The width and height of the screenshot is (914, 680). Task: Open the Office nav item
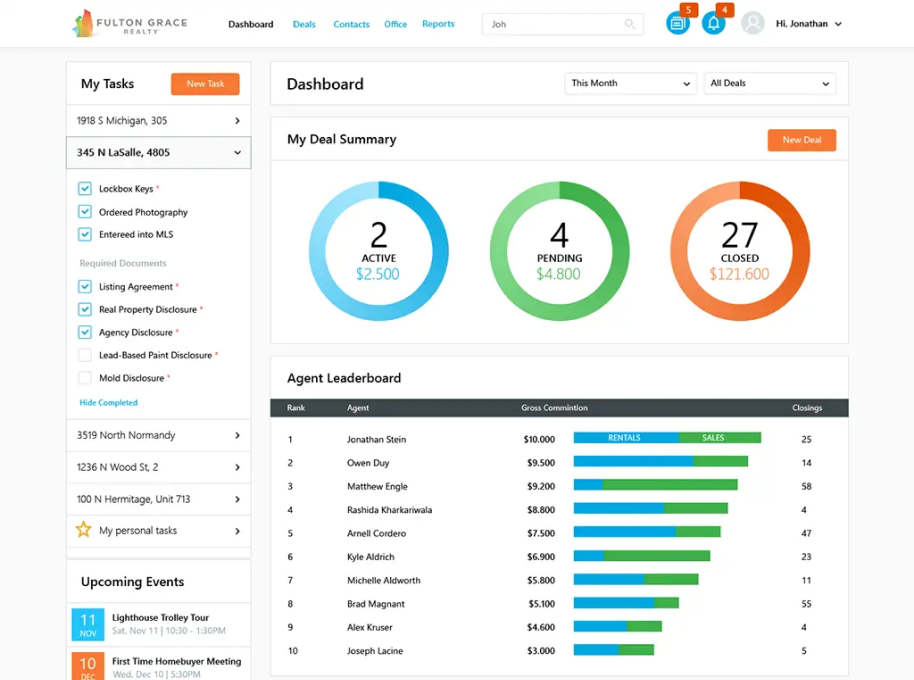(x=395, y=24)
